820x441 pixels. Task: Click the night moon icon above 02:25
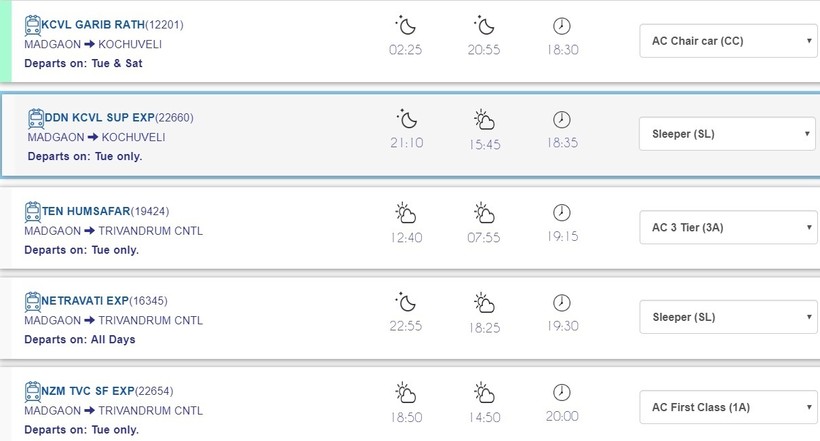tap(404, 24)
